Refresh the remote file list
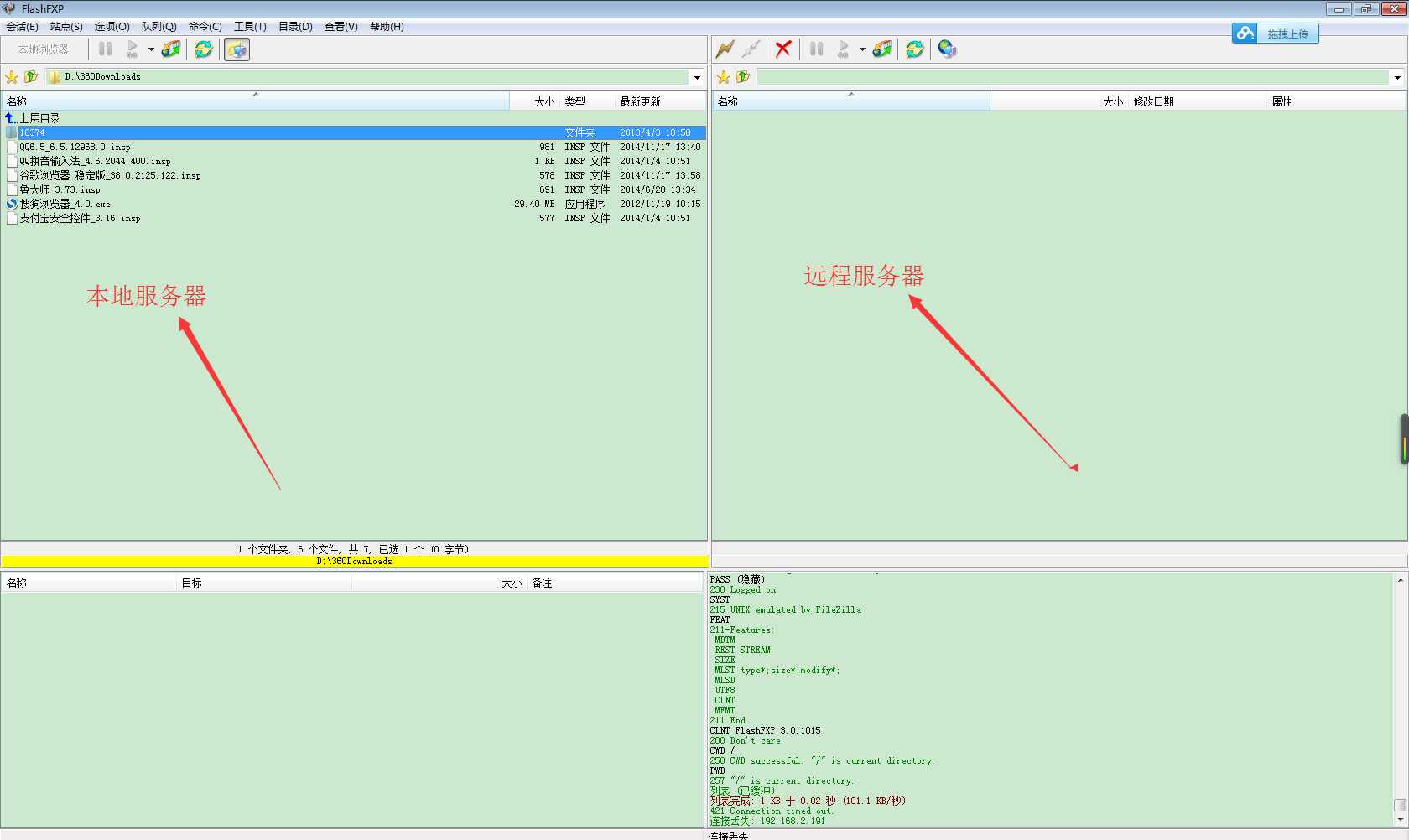This screenshot has width=1409, height=840. tap(915, 49)
